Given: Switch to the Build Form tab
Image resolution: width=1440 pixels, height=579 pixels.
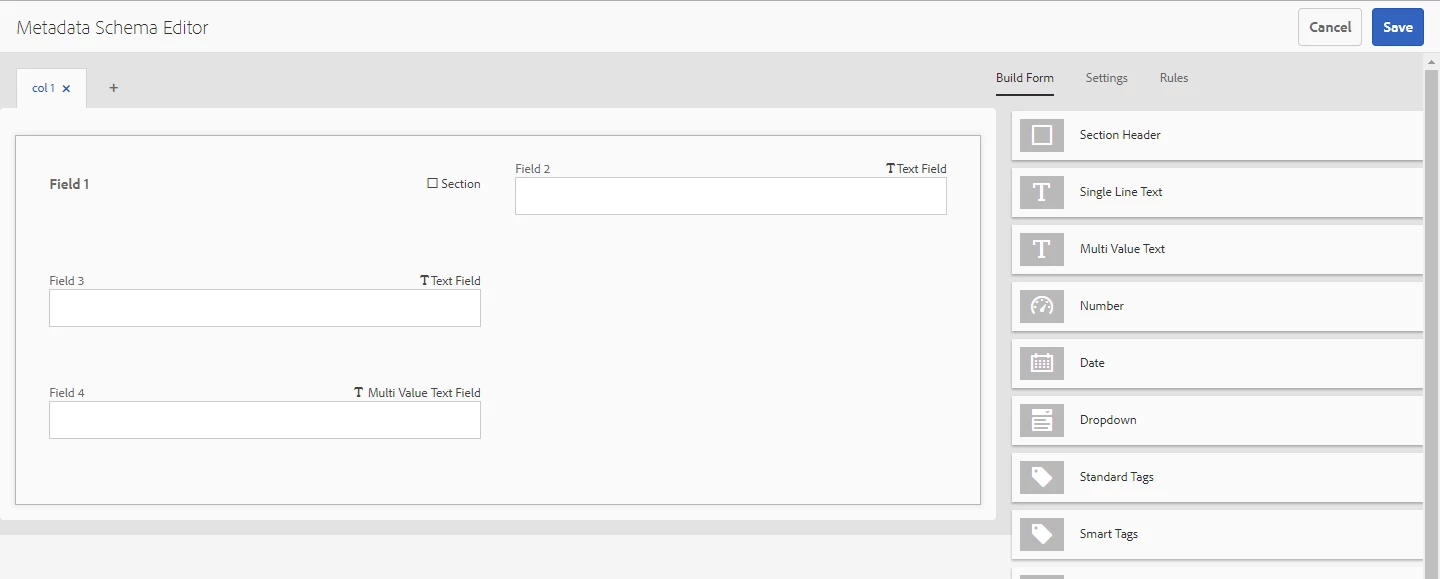Looking at the screenshot, I should point(1025,78).
